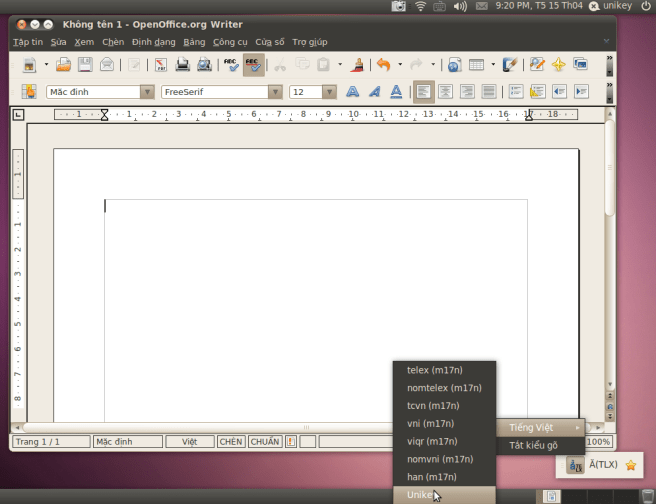
Task: Insert a table using the table icon
Action: (x=476, y=65)
